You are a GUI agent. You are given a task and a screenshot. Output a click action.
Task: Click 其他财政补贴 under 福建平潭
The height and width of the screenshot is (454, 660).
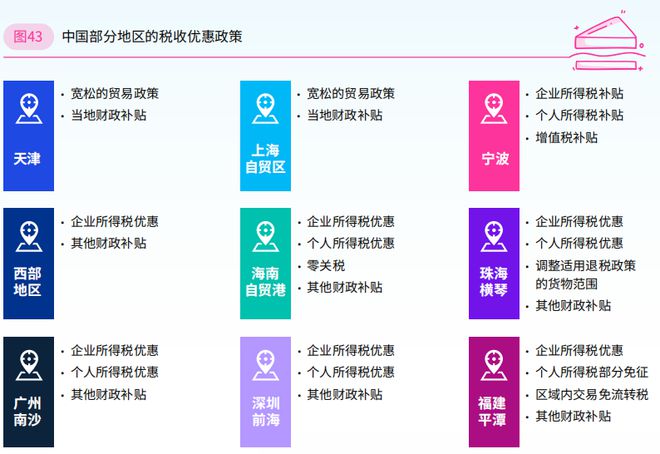pos(573,416)
